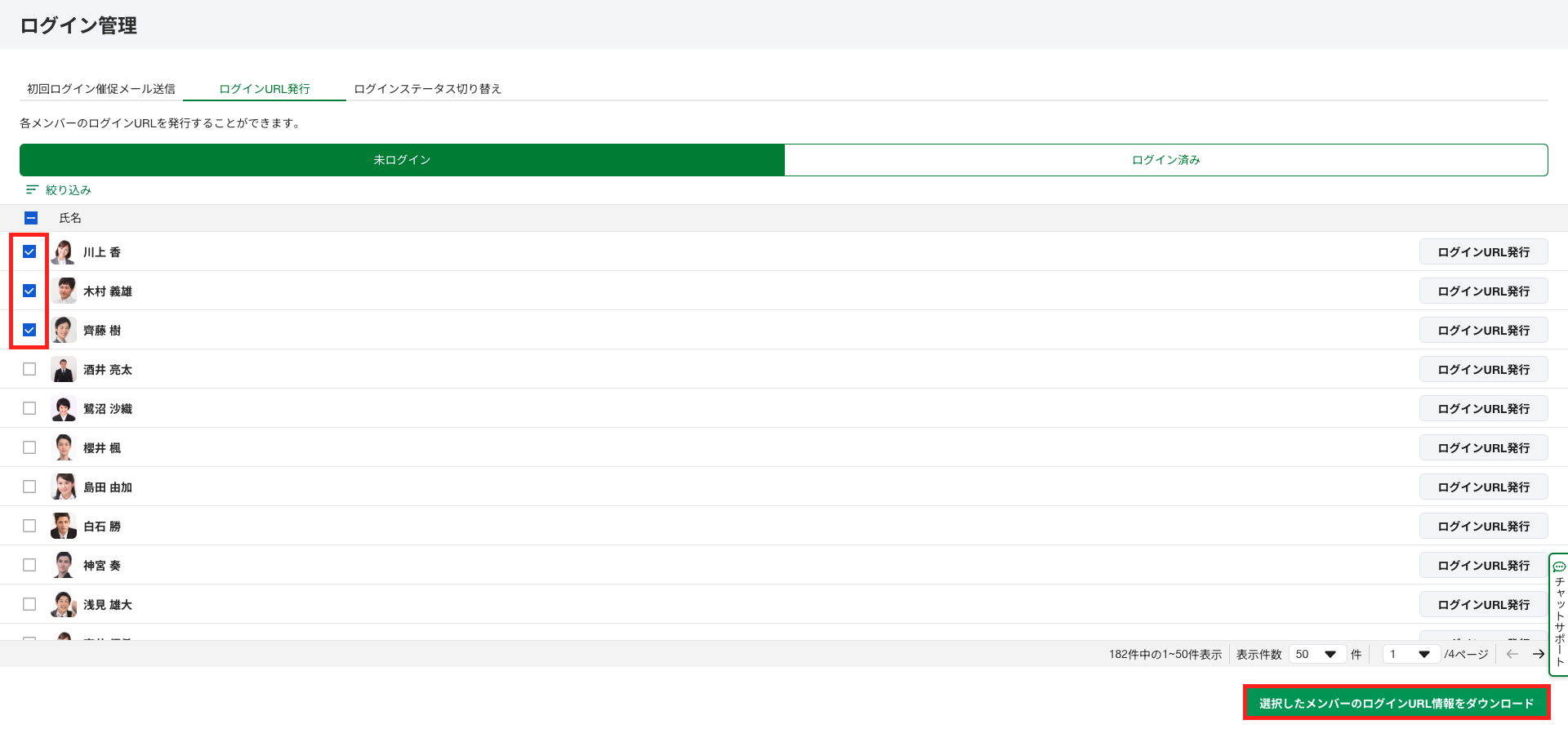This screenshot has height=729, width=1568.
Task: Open the page number dropdown
Action: (x=1410, y=654)
